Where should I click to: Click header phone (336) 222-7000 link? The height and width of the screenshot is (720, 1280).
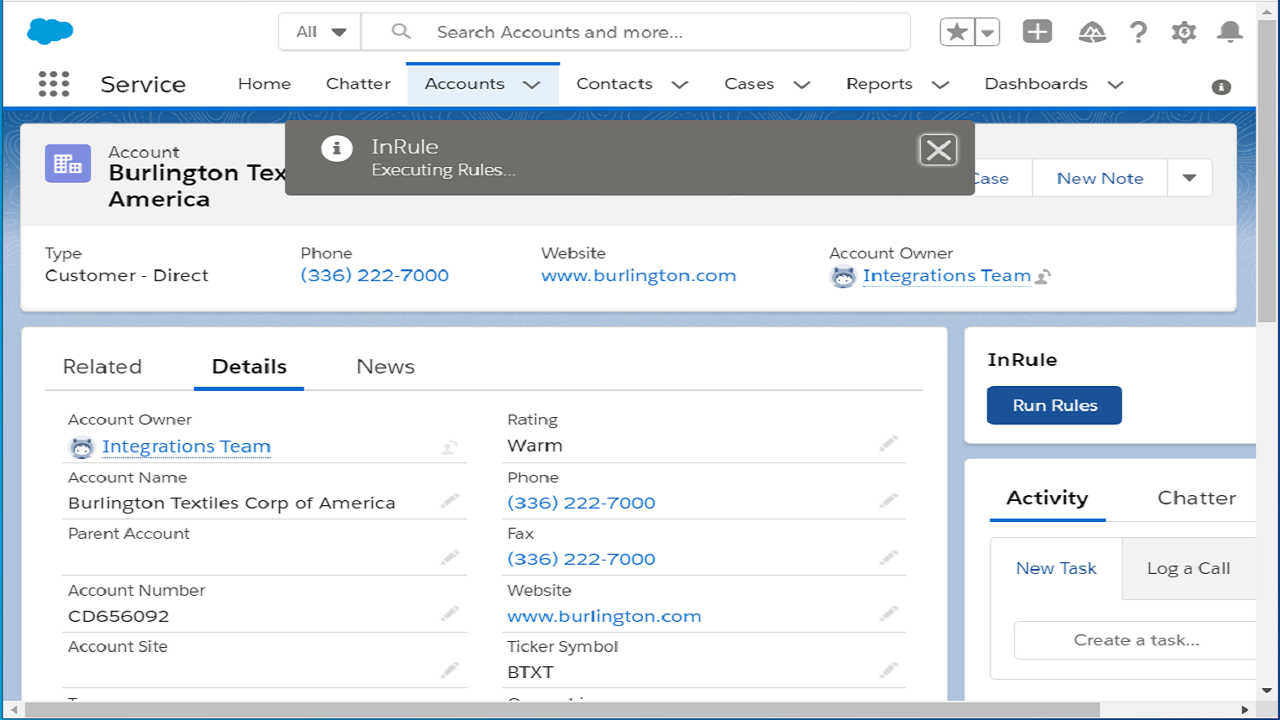375,275
